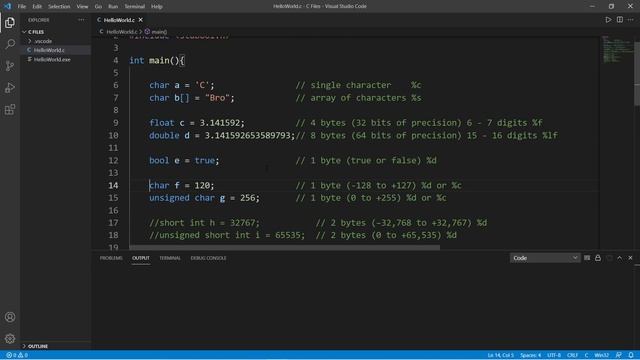The image size is (640, 360).
Task: Open the Code output channel dropdown
Action: tap(545, 258)
